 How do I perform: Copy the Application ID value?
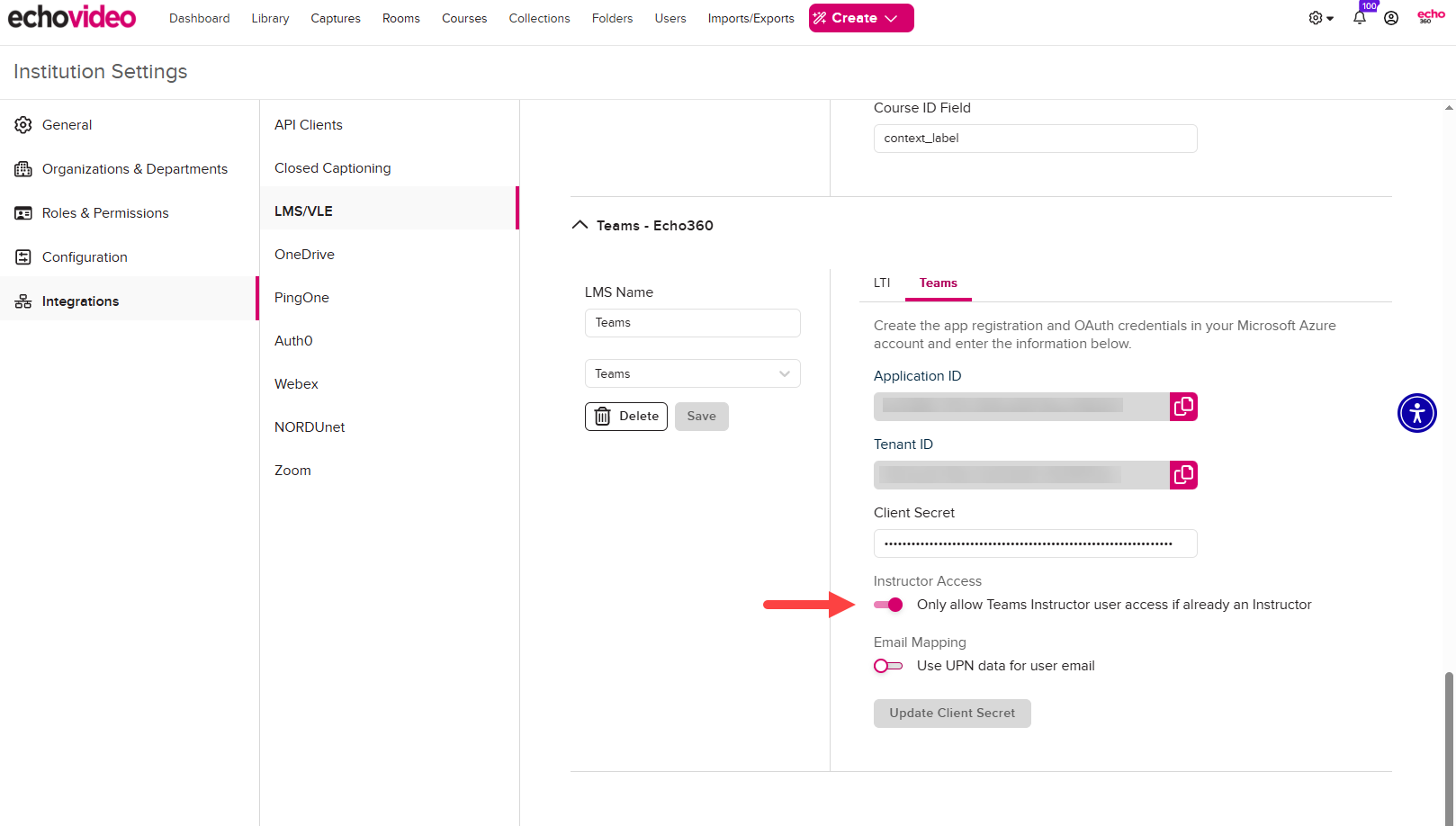point(1183,407)
